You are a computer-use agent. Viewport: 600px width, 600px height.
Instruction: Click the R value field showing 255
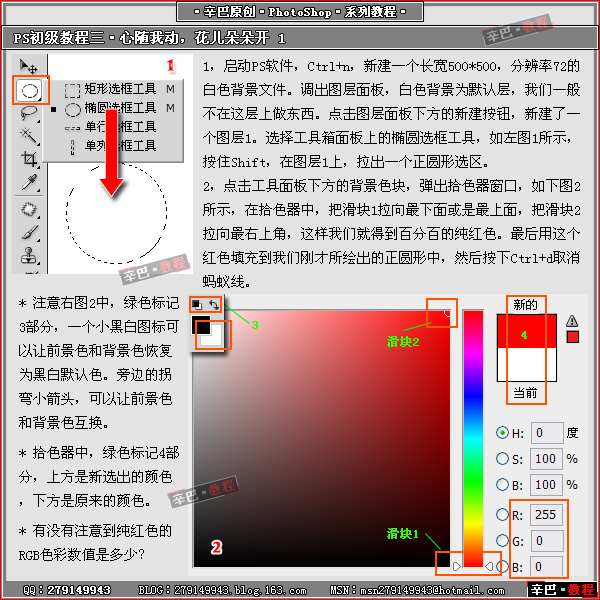[547, 515]
